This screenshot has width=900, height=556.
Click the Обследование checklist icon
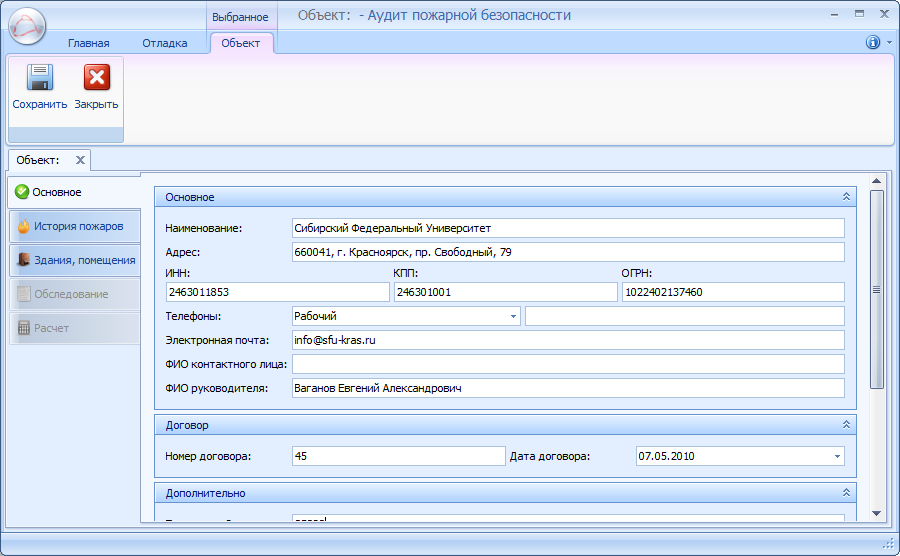24,294
